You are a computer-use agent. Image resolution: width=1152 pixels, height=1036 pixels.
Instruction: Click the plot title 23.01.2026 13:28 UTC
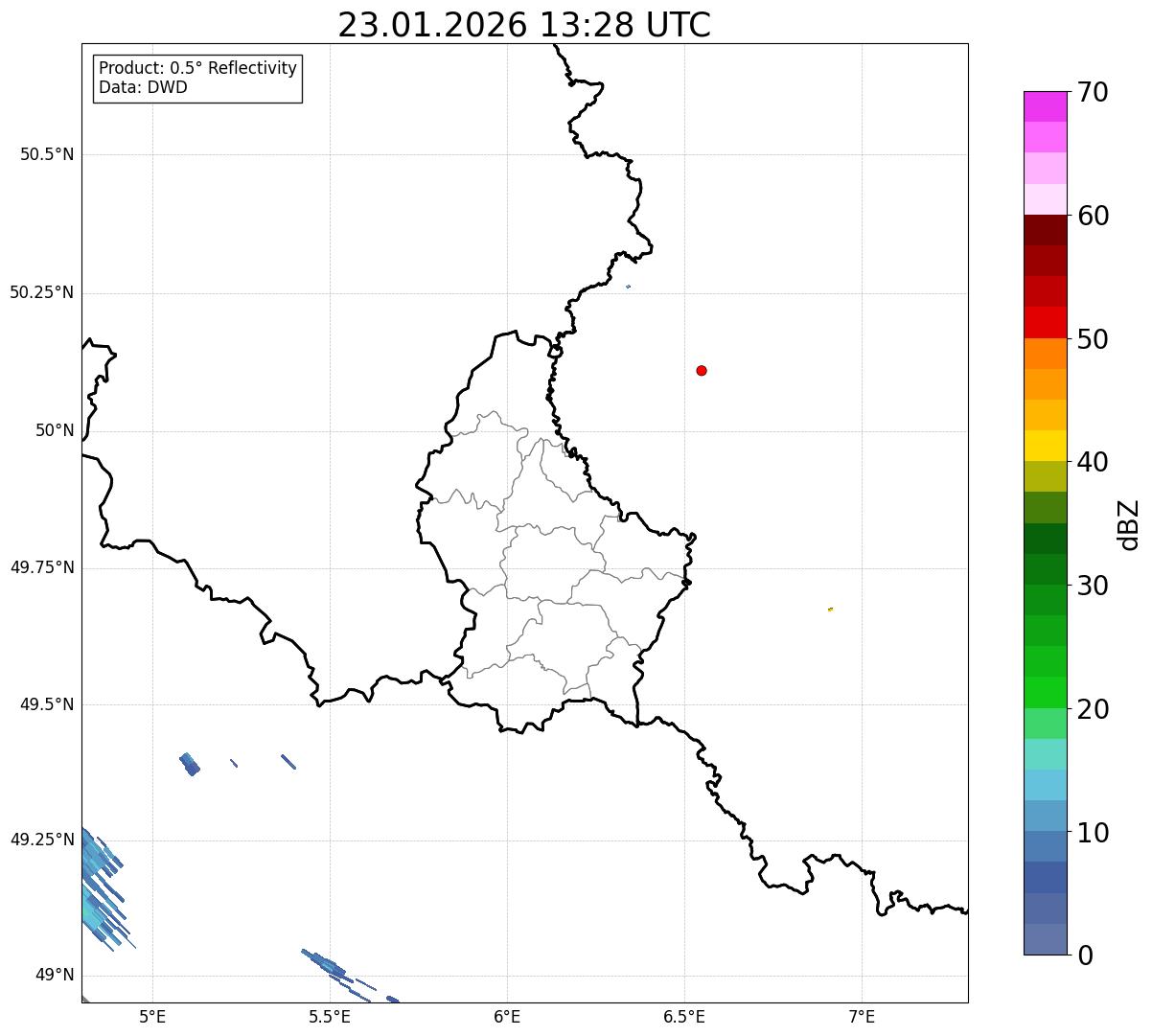pyautogui.click(x=524, y=24)
